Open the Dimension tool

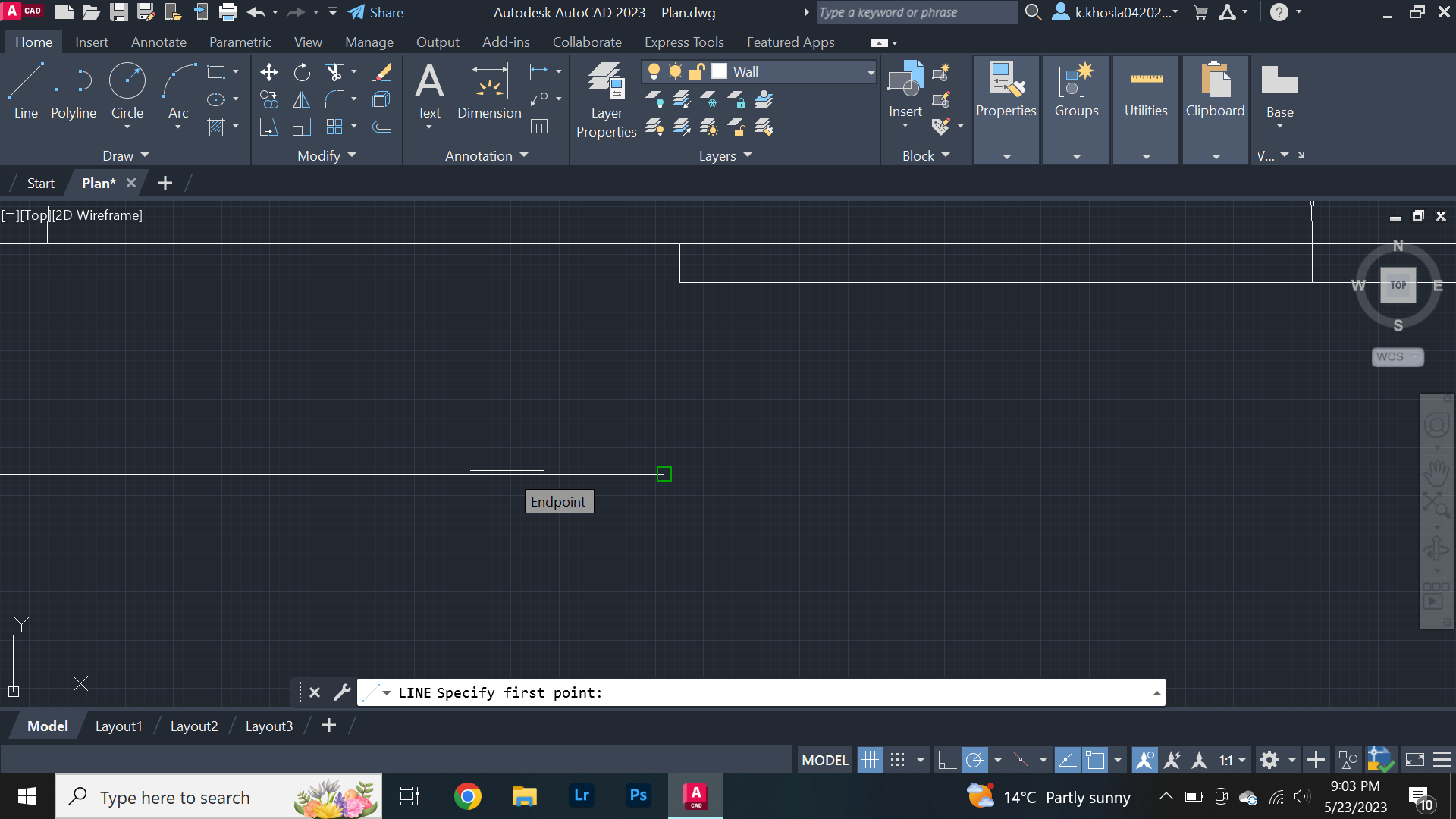(488, 91)
